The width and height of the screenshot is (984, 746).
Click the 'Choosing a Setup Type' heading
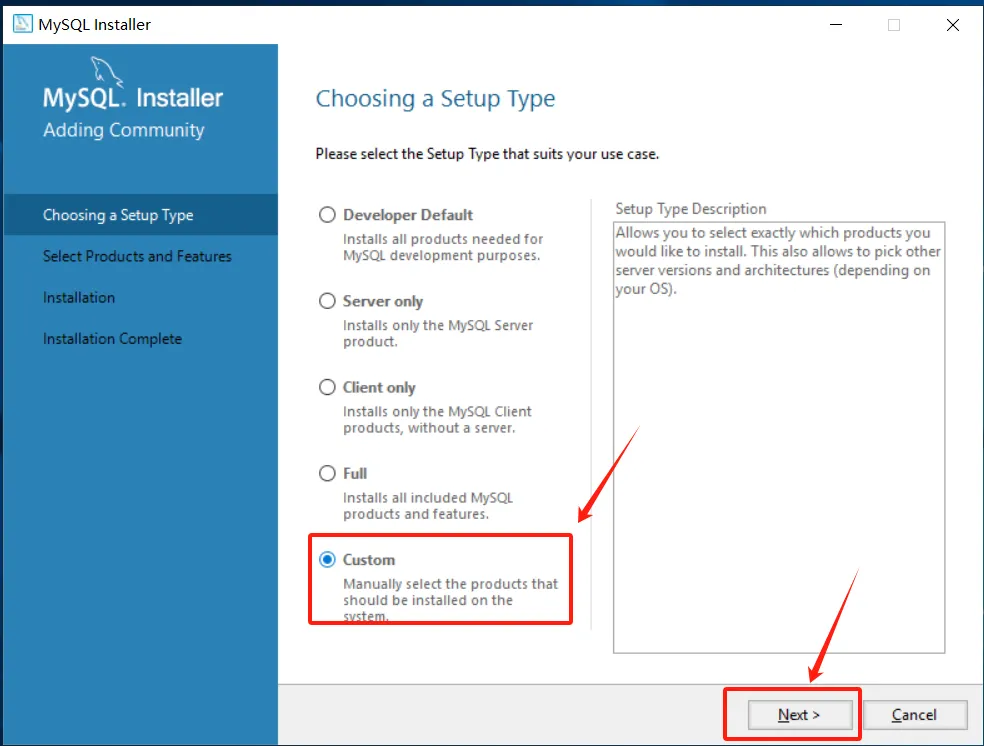coord(435,99)
